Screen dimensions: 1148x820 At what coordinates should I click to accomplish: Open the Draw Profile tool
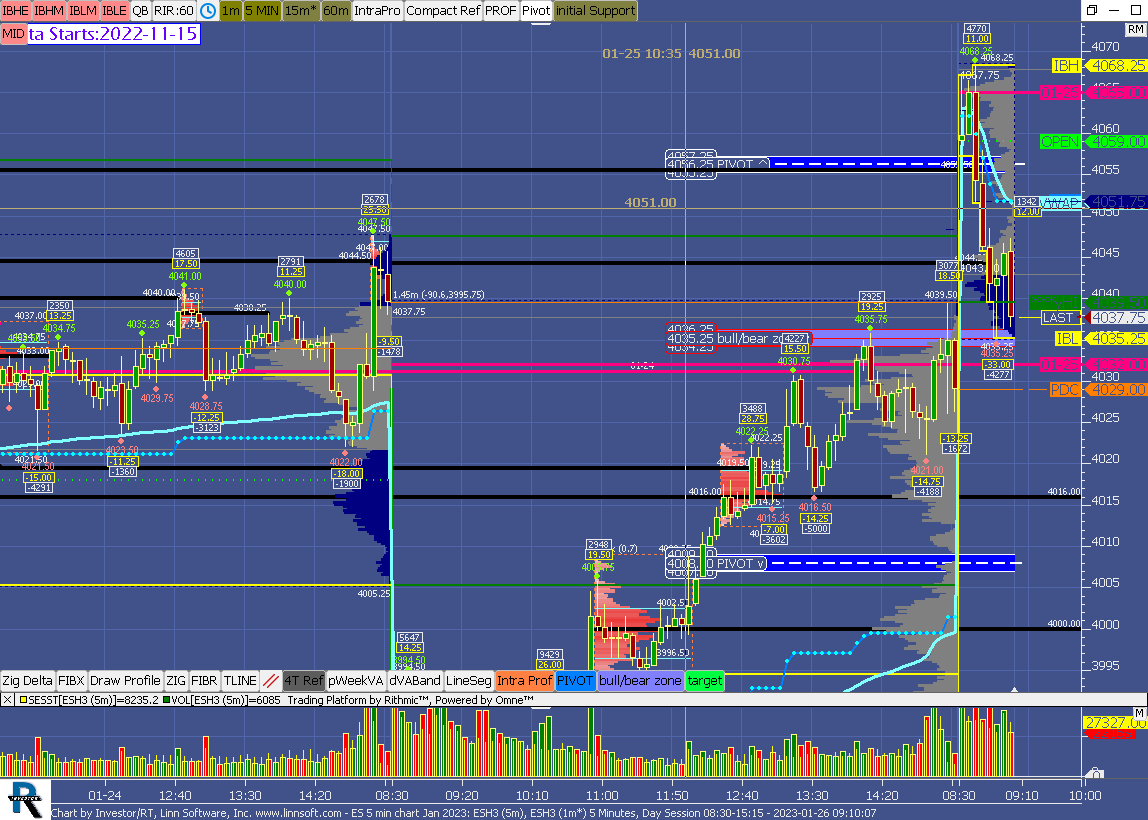(125, 681)
